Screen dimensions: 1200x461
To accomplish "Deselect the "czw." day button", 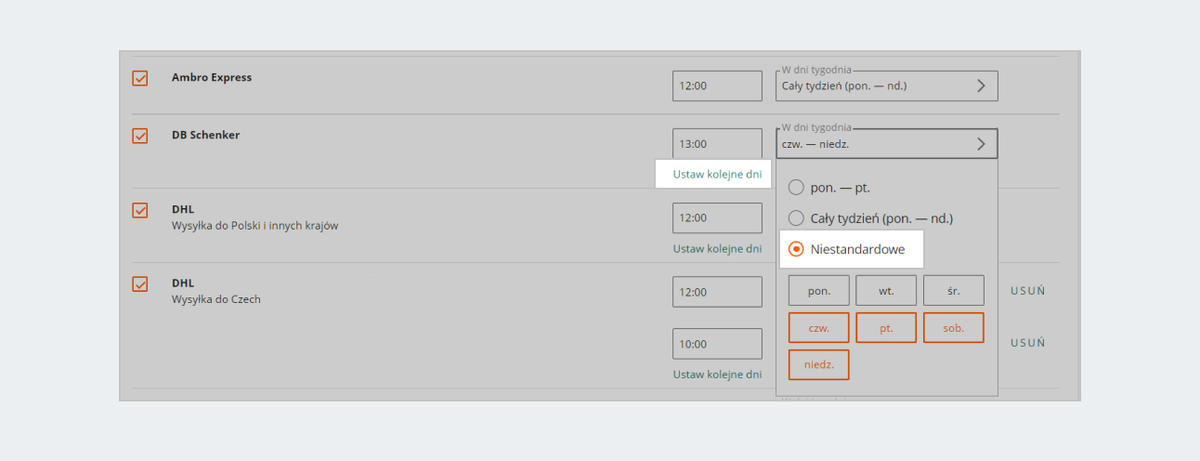I will click(x=819, y=328).
